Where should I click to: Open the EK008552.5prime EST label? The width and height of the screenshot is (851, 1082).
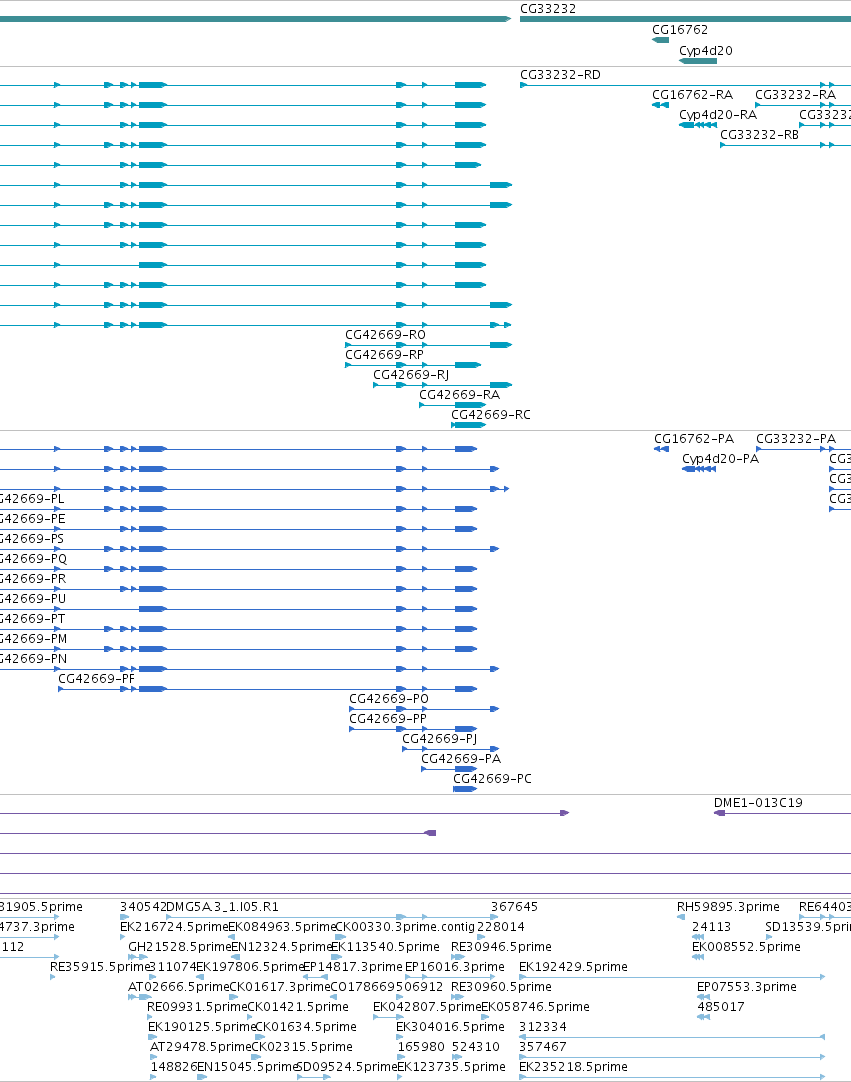pos(746,947)
